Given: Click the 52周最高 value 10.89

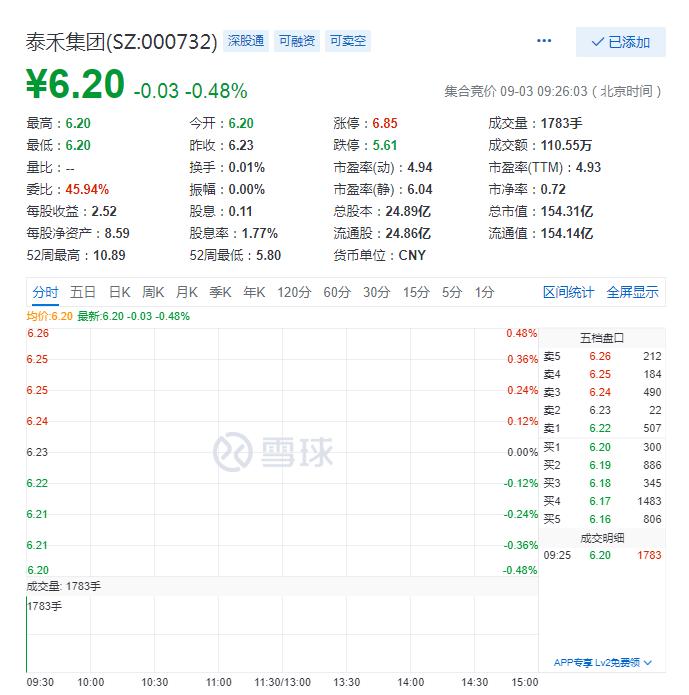Looking at the screenshot, I should (109, 255).
